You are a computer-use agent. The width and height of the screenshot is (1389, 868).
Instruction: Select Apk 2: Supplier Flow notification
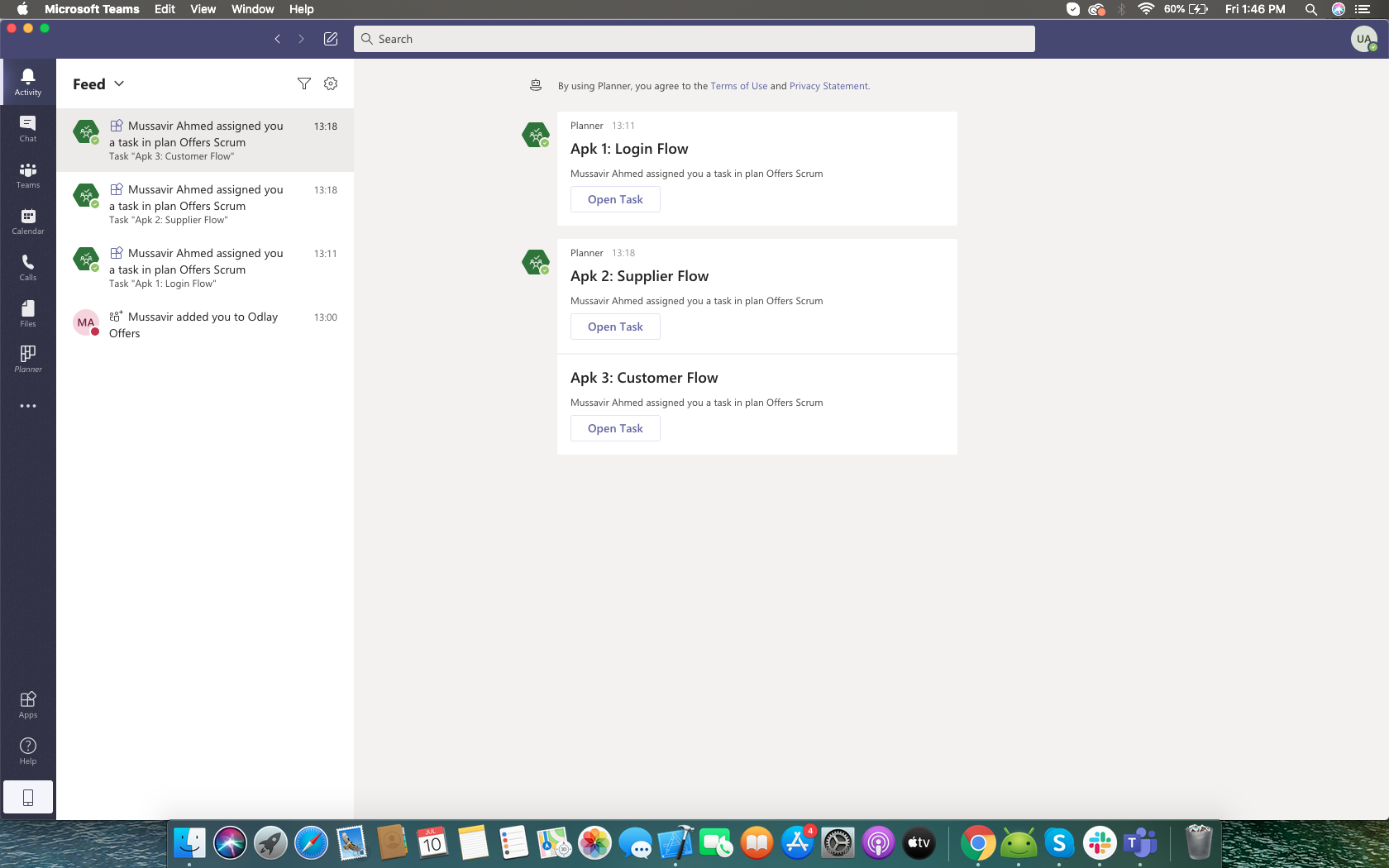tap(205, 204)
